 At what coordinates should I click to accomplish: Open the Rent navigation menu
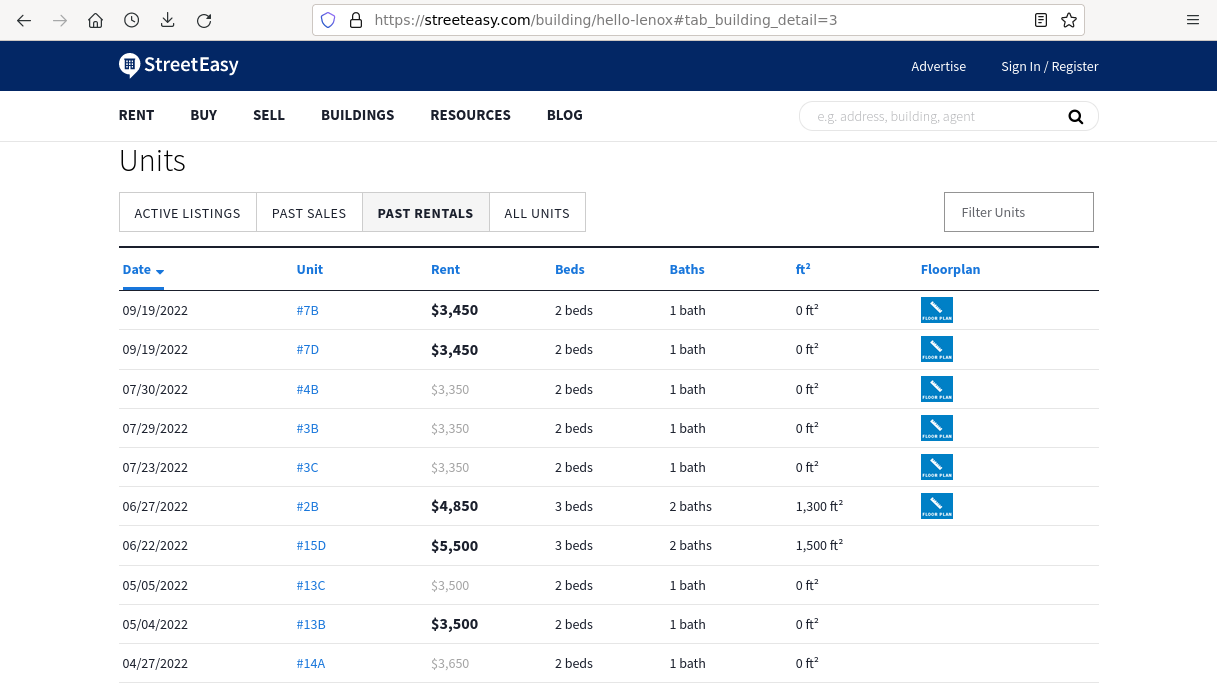(x=136, y=115)
